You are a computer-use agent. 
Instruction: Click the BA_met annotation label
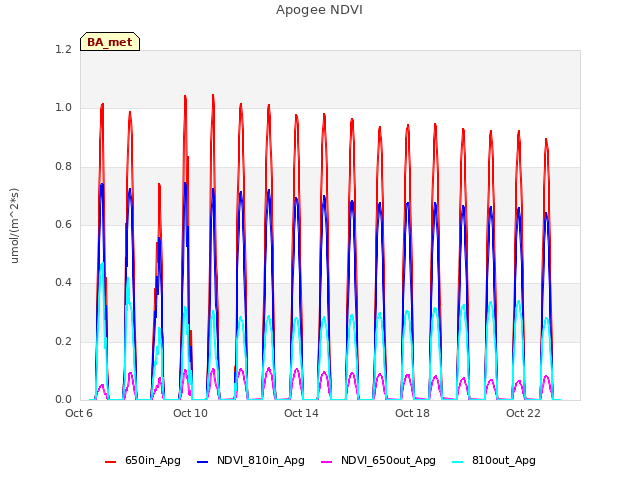coord(110,42)
